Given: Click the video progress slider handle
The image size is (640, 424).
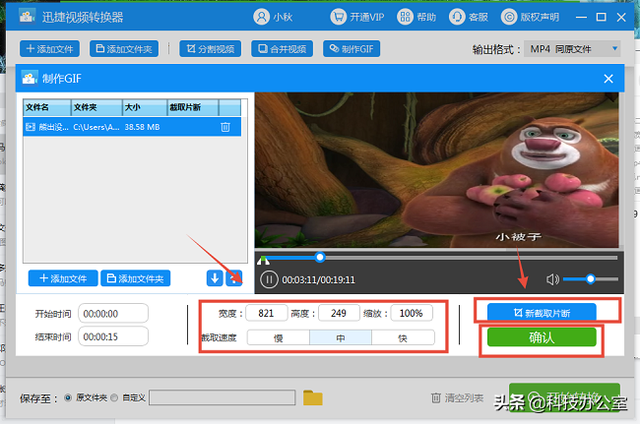Looking at the screenshot, I should click(320, 257).
